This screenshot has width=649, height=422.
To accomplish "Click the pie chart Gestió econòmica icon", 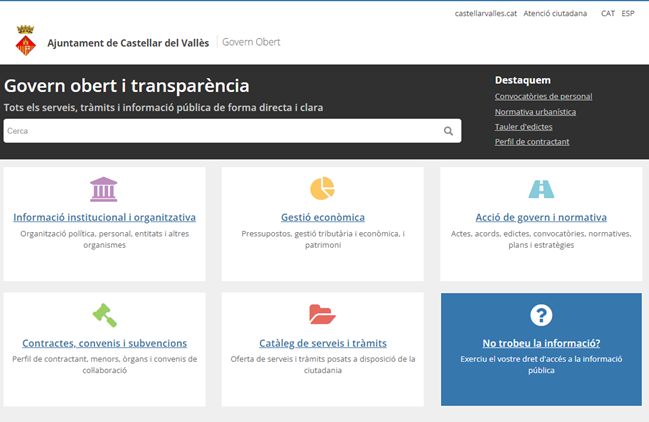I will tap(322, 188).
